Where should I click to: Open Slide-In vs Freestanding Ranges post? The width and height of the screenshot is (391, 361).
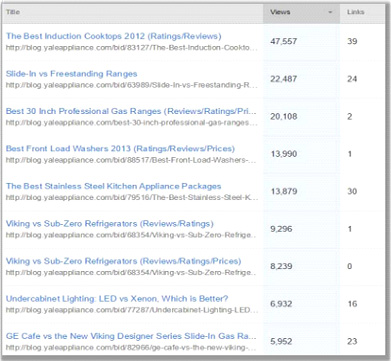point(71,74)
